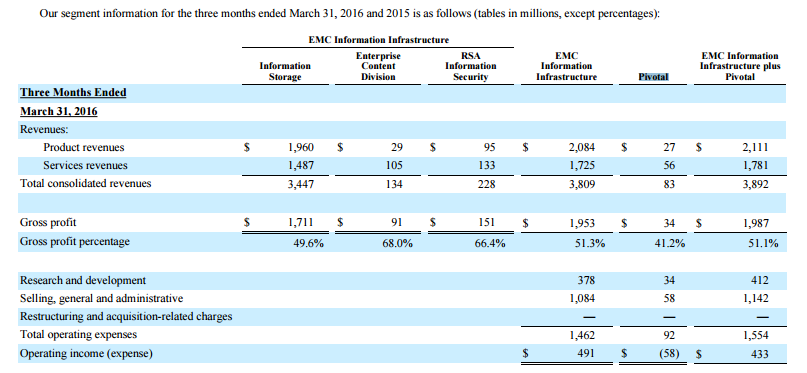Click the 1,953 gross profit value
The image size is (807, 373).
[x=582, y=223]
